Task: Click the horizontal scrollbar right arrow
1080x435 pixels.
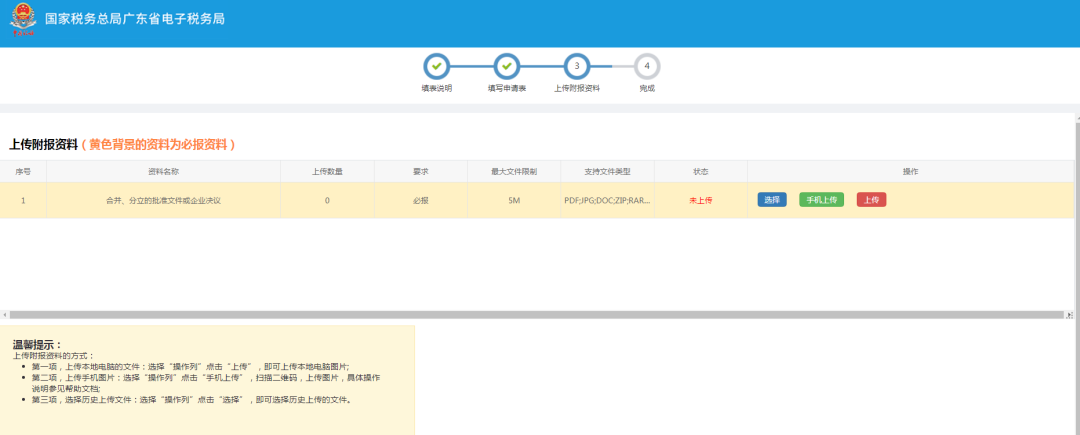Action: point(1070,315)
